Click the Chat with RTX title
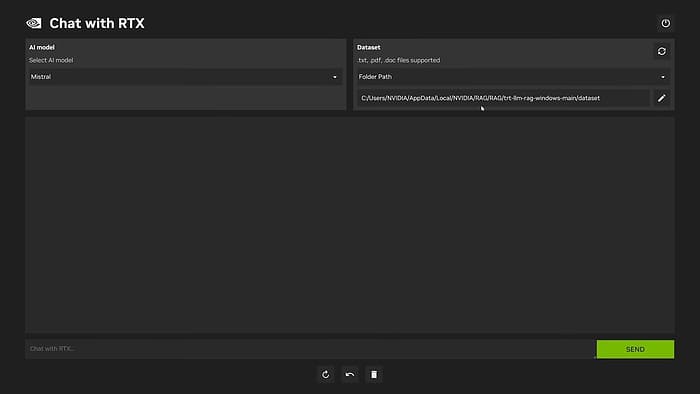 pyautogui.click(x=97, y=23)
